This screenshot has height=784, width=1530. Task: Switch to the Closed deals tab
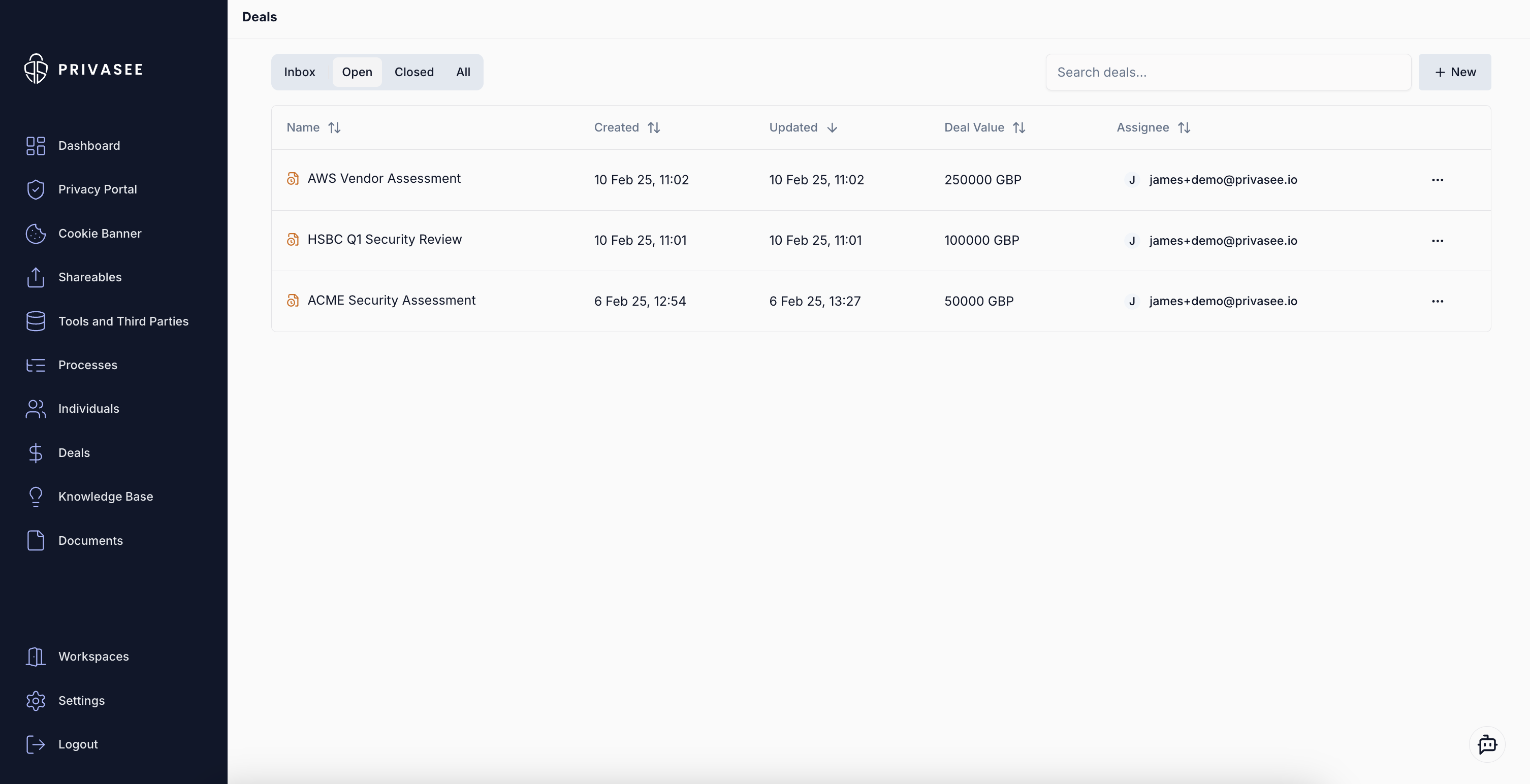coord(414,72)
